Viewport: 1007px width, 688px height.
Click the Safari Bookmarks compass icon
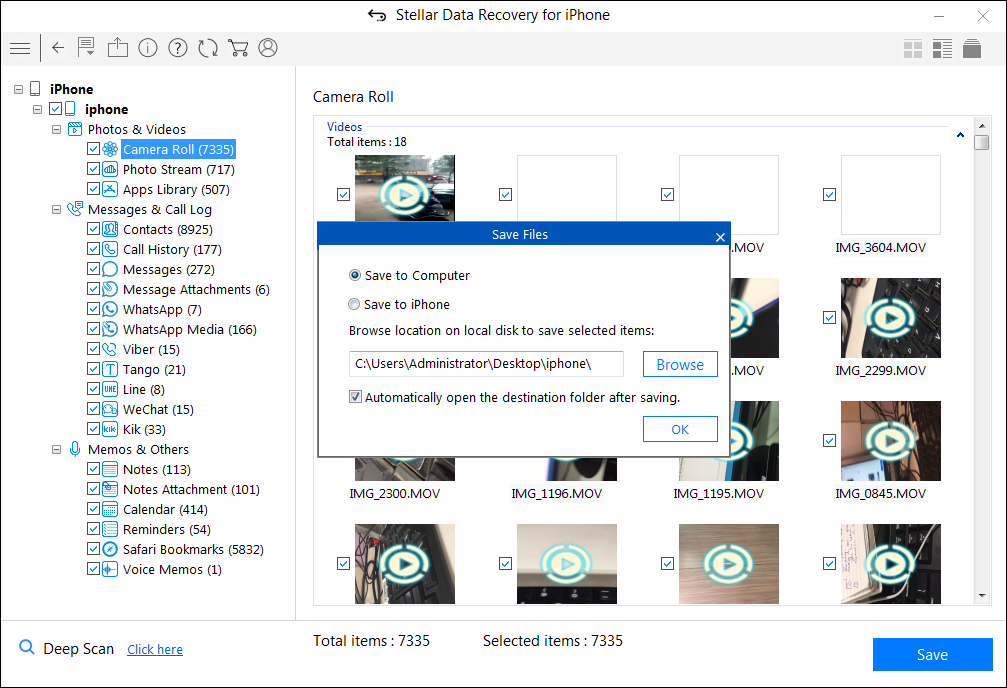tap(110, 549)
